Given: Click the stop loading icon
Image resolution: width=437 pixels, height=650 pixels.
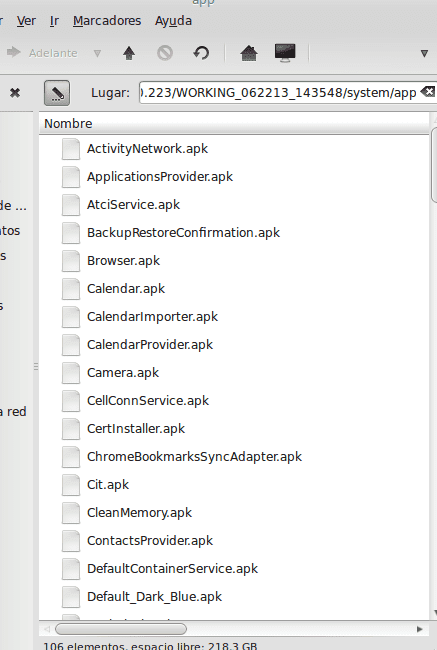Looking at the screenshot, I should pos(165,53).
